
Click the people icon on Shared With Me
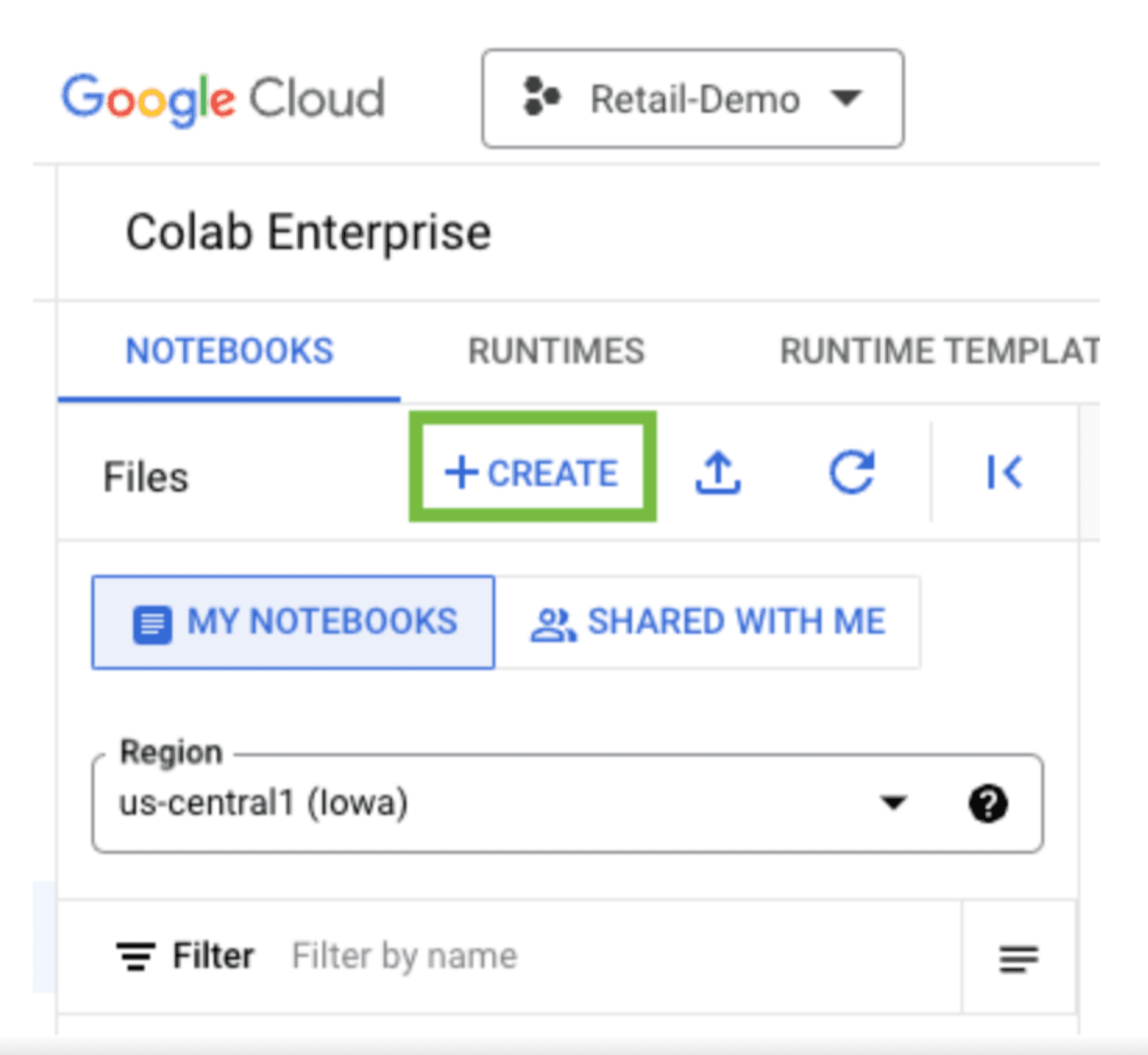[x=552, y=624]
